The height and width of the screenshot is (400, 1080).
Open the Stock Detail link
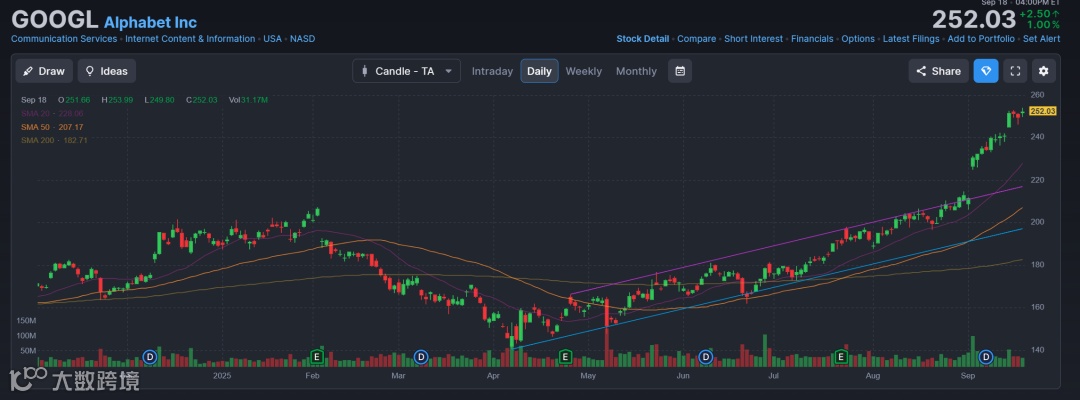pyautogui.click(x=643, y=39)
